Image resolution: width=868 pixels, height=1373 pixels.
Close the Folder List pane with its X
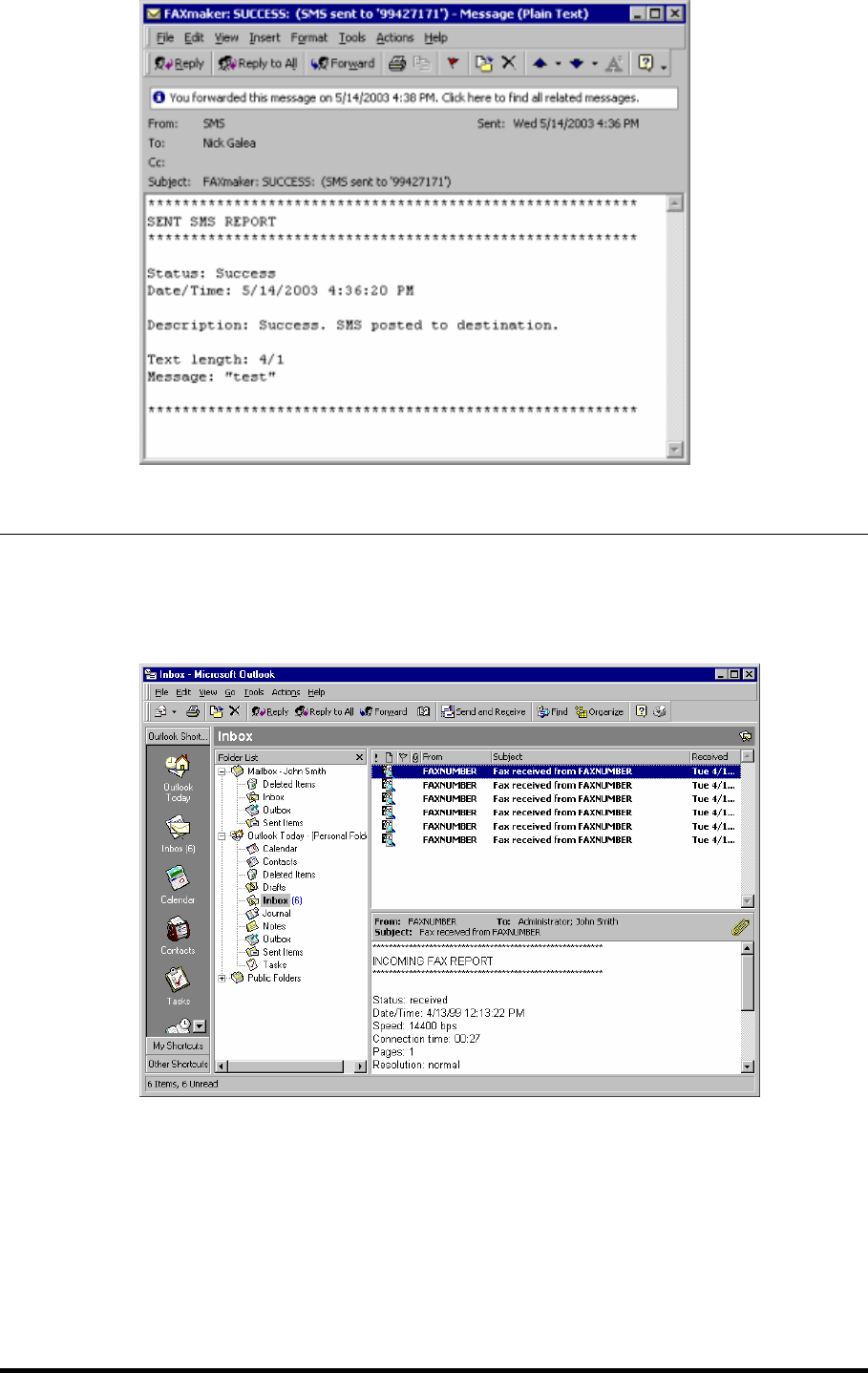click(x=360, y=757)
